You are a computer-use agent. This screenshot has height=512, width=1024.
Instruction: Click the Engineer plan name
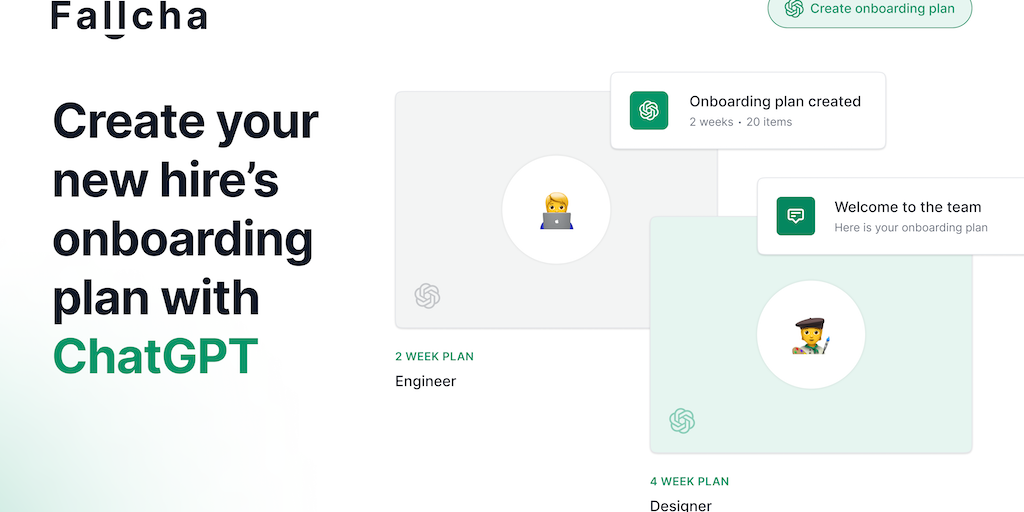point(425,381)
